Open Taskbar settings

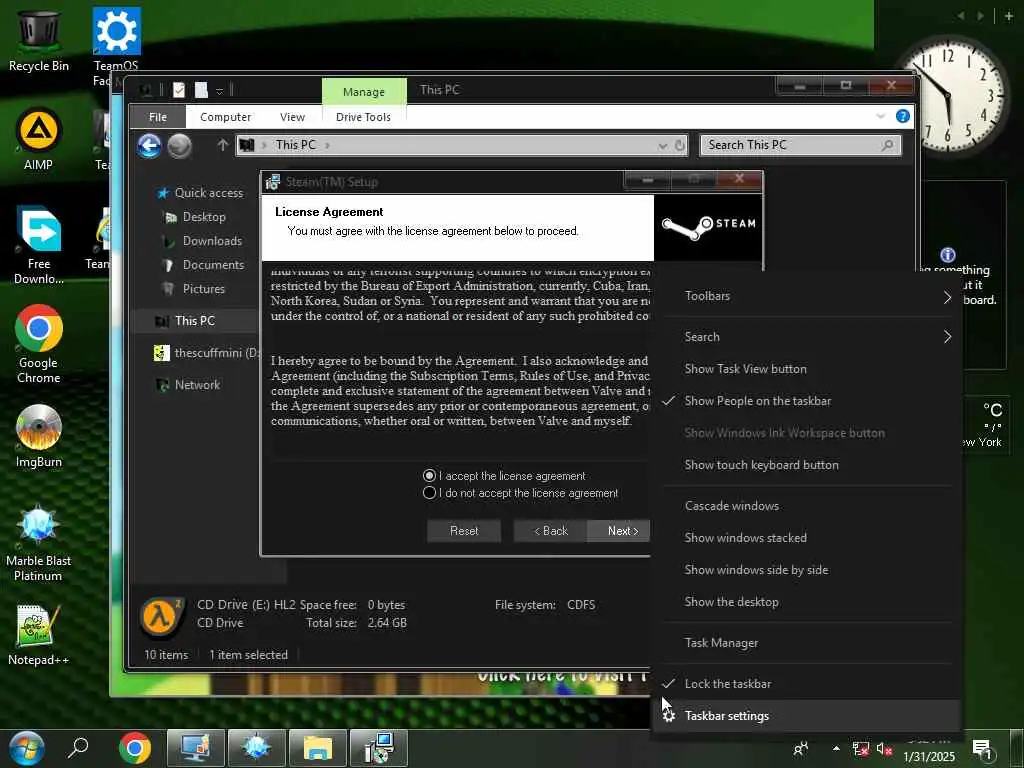806,716
